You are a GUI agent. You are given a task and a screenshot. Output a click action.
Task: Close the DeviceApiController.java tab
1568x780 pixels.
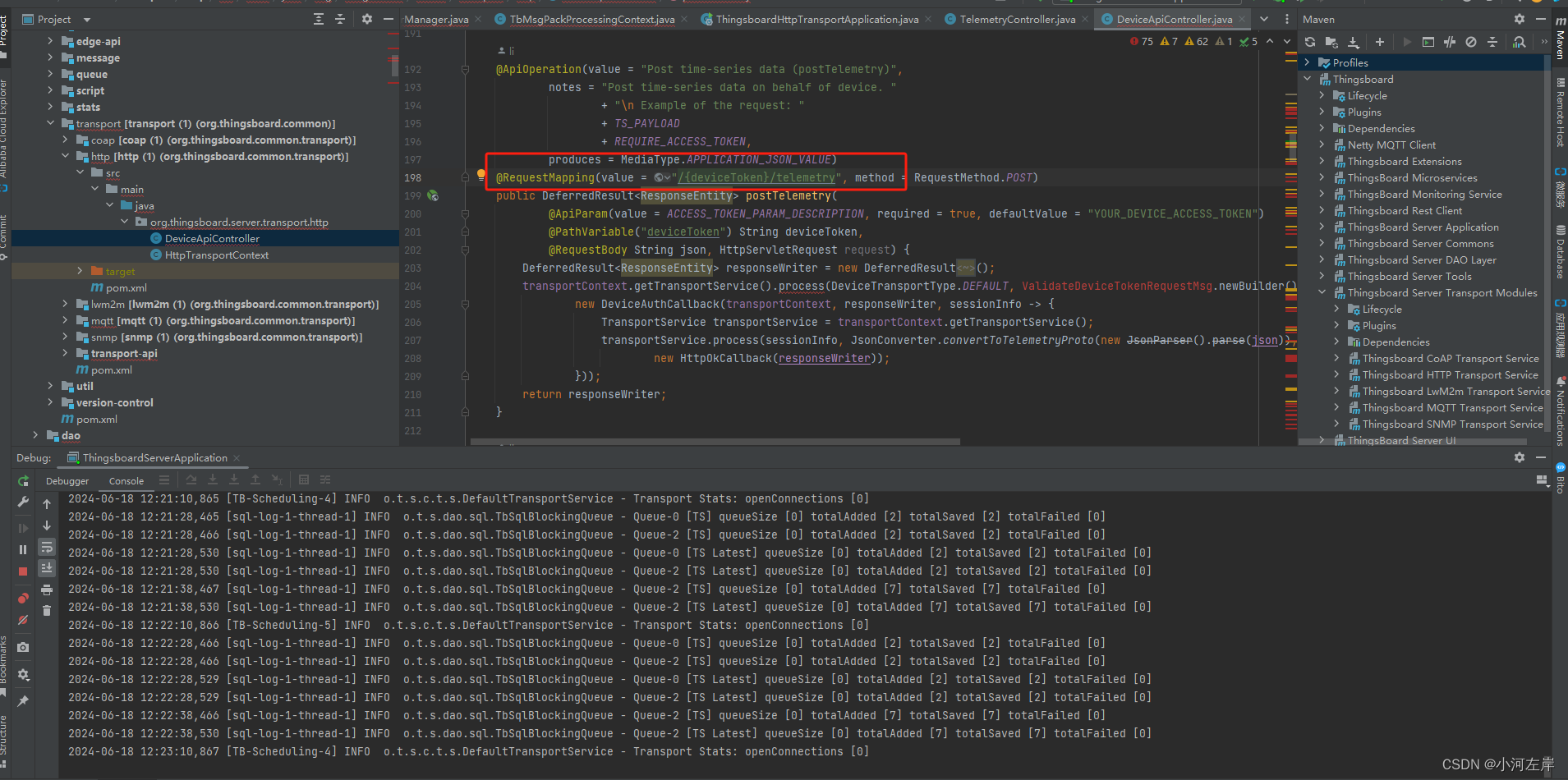click(x=1242, y=19)
